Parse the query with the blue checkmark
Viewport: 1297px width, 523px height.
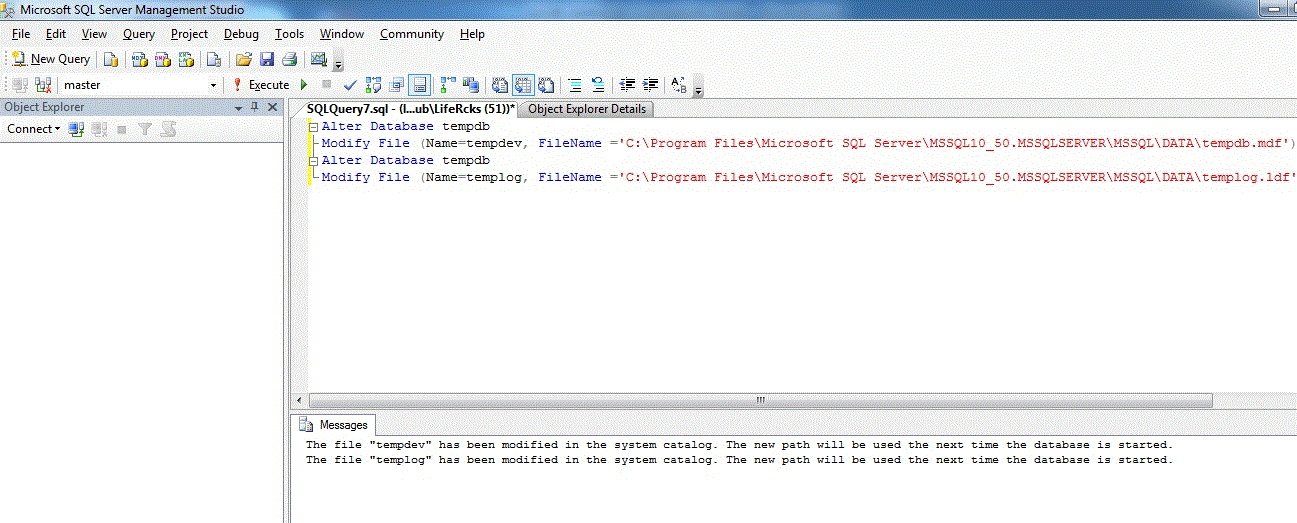click(350, 85)
